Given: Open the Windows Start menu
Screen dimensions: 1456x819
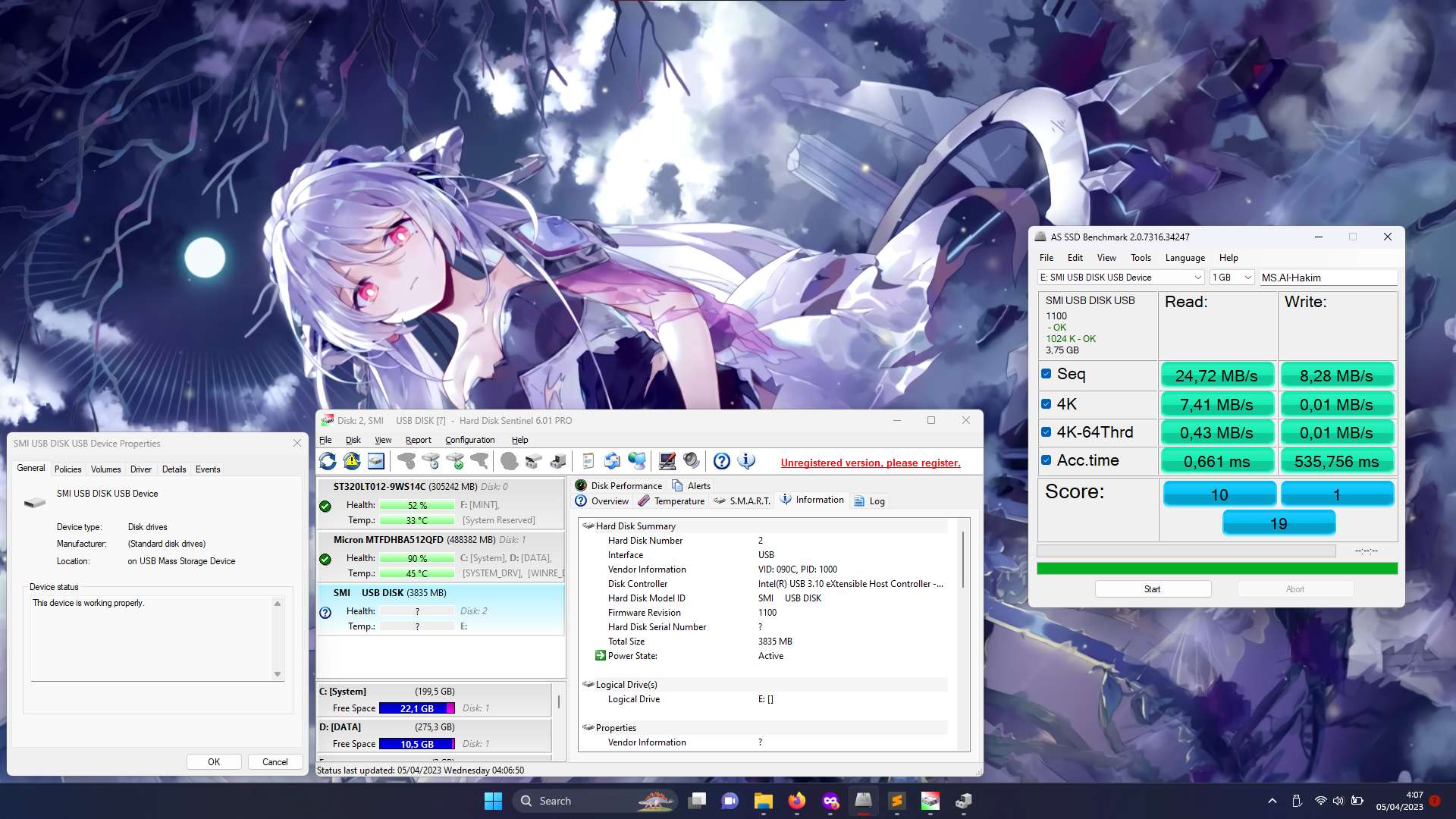Looking at the screenshot, I should point(493,801).
